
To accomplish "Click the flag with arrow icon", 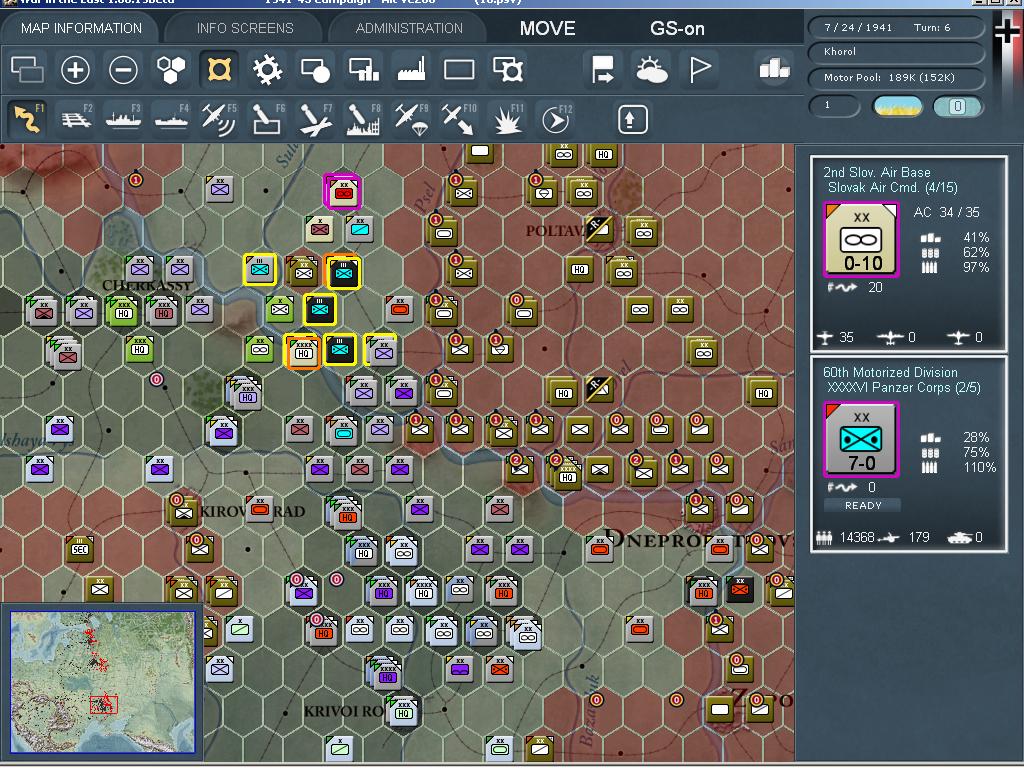I will (x=602, y=69).
